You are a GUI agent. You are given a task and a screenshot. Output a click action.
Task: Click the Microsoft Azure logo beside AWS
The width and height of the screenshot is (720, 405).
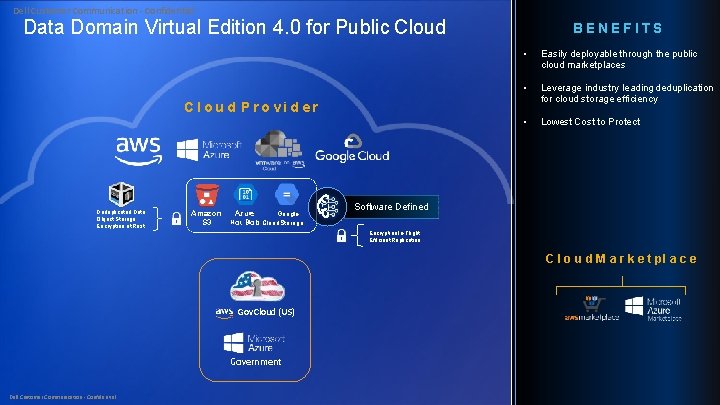pyautogui.click(x=209, y=150)
